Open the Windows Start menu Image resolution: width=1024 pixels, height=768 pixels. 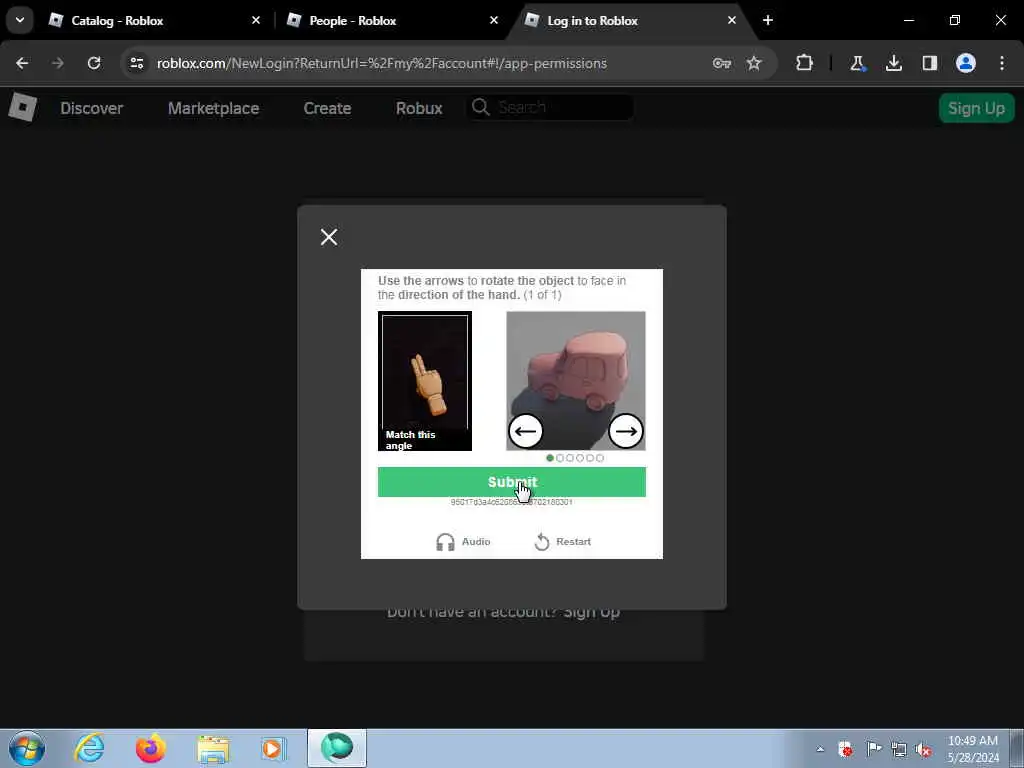tap(27, 748)
